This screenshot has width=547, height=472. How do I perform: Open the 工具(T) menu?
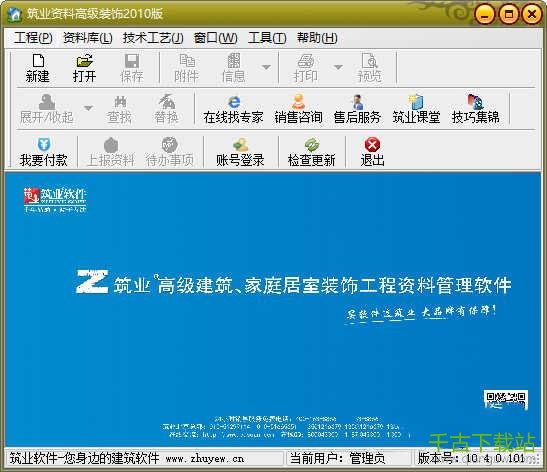(267, 38)
